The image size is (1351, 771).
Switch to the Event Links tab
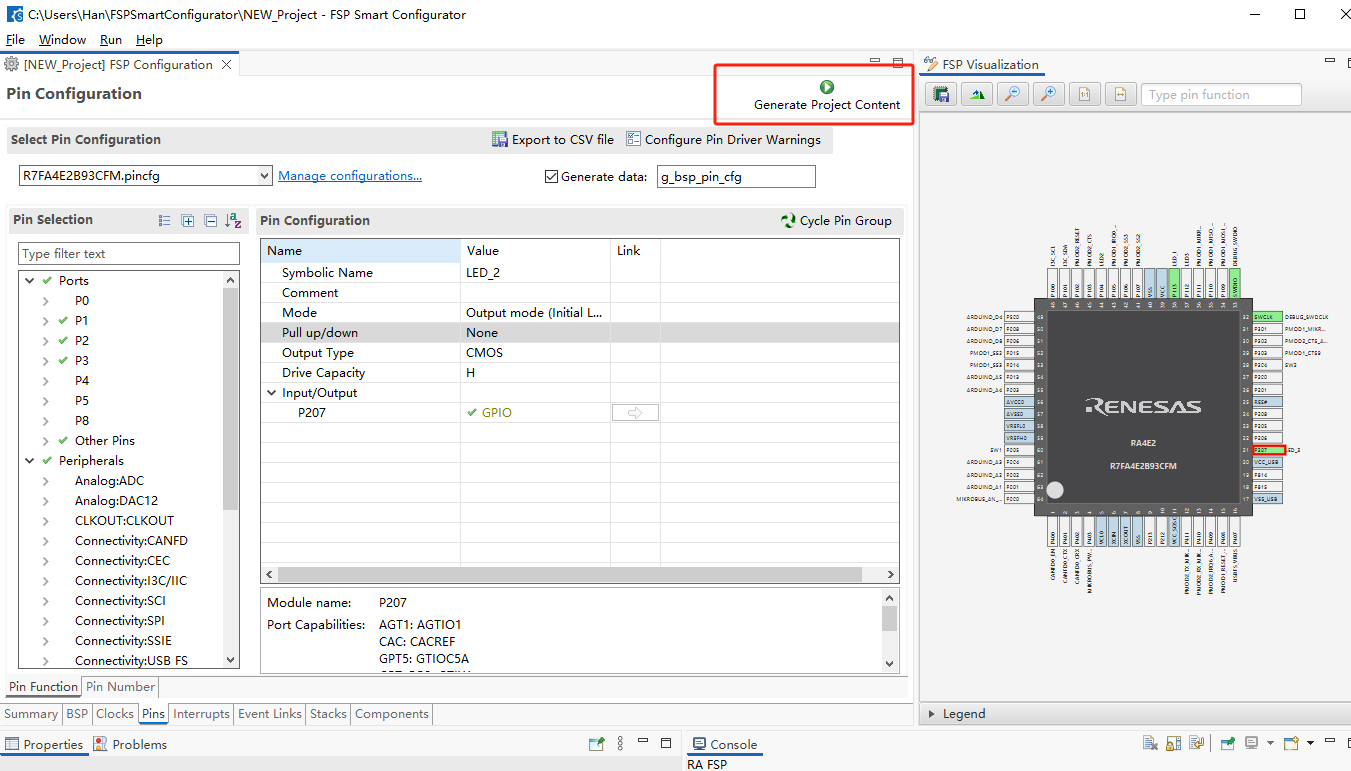coord(270,714)
